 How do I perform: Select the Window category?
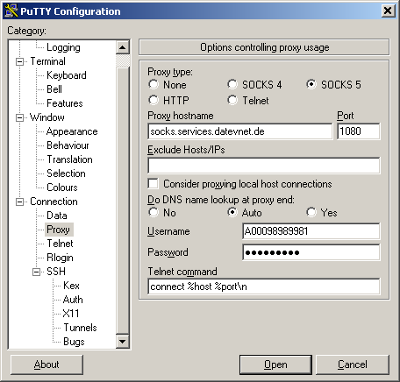[47, 117]
